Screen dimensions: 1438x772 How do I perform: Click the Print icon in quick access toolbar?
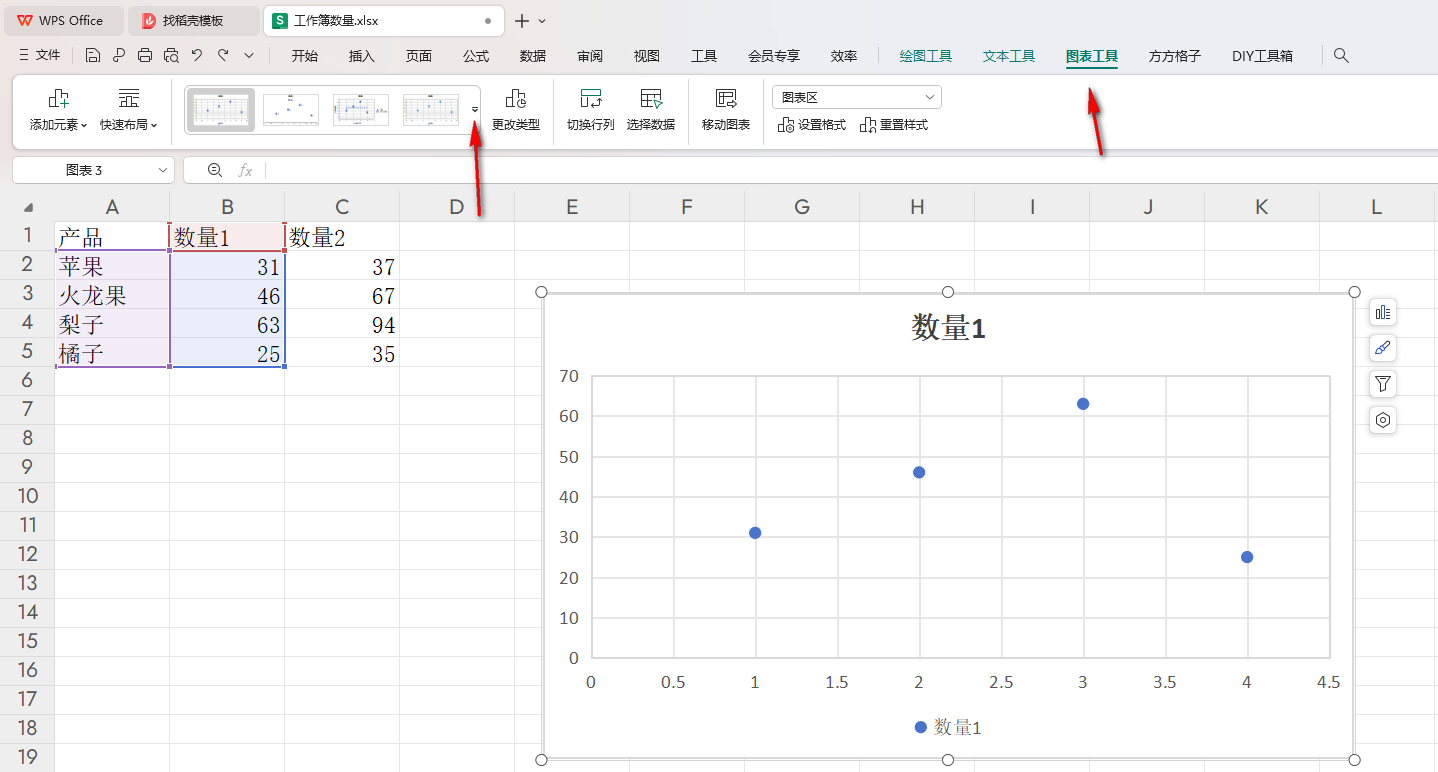145,56
